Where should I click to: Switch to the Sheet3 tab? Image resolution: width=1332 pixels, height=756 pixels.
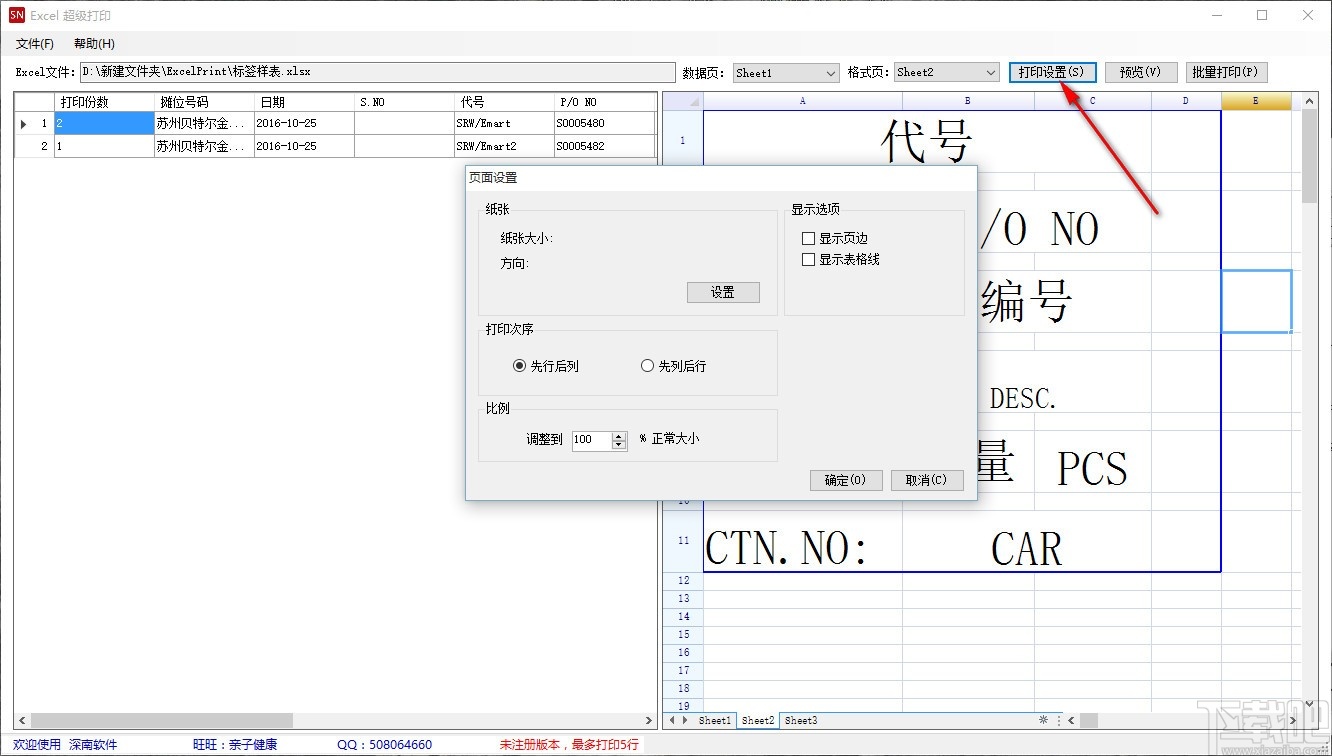click(800, 720)
